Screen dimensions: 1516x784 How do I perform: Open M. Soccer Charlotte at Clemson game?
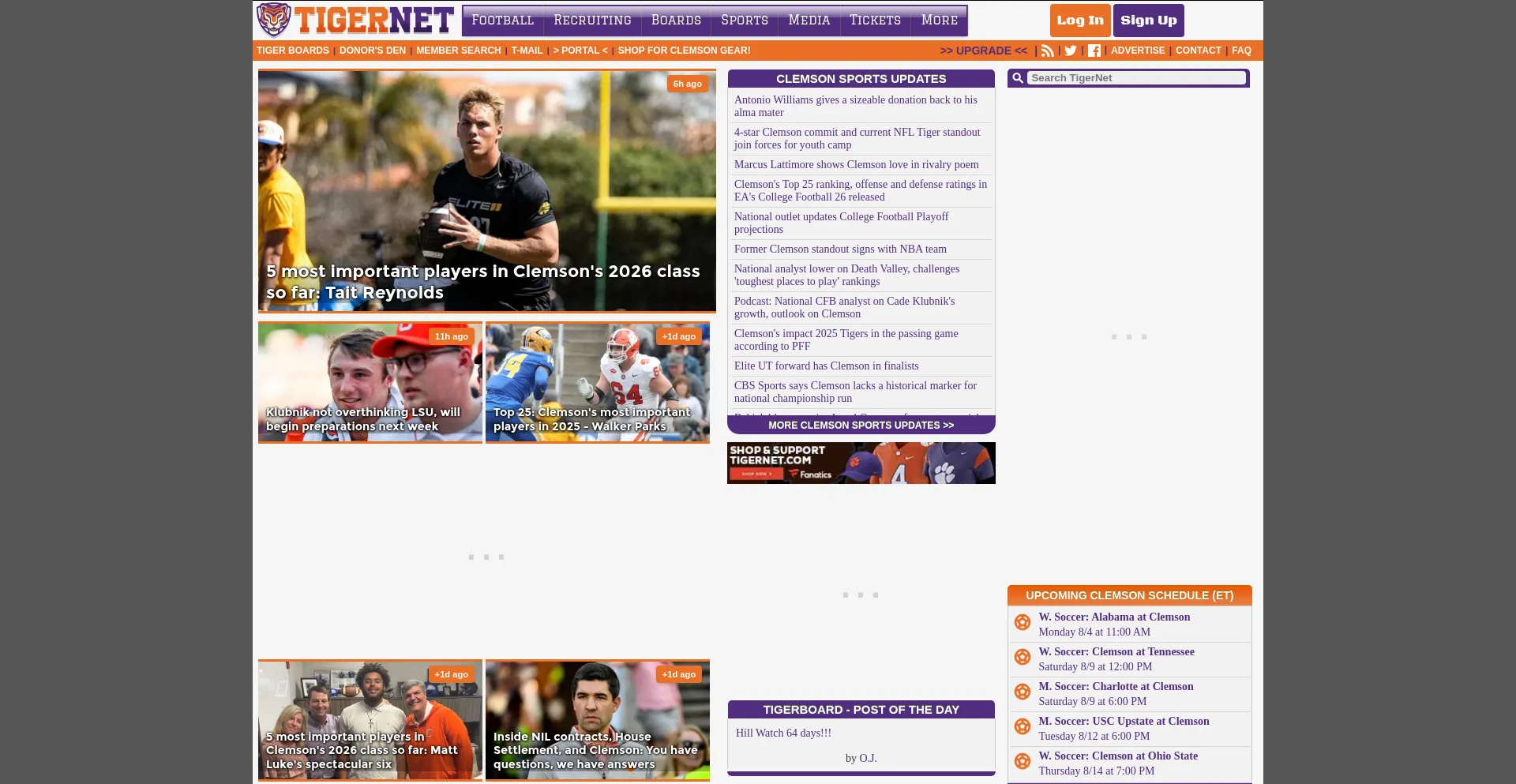coord(1116,686)
